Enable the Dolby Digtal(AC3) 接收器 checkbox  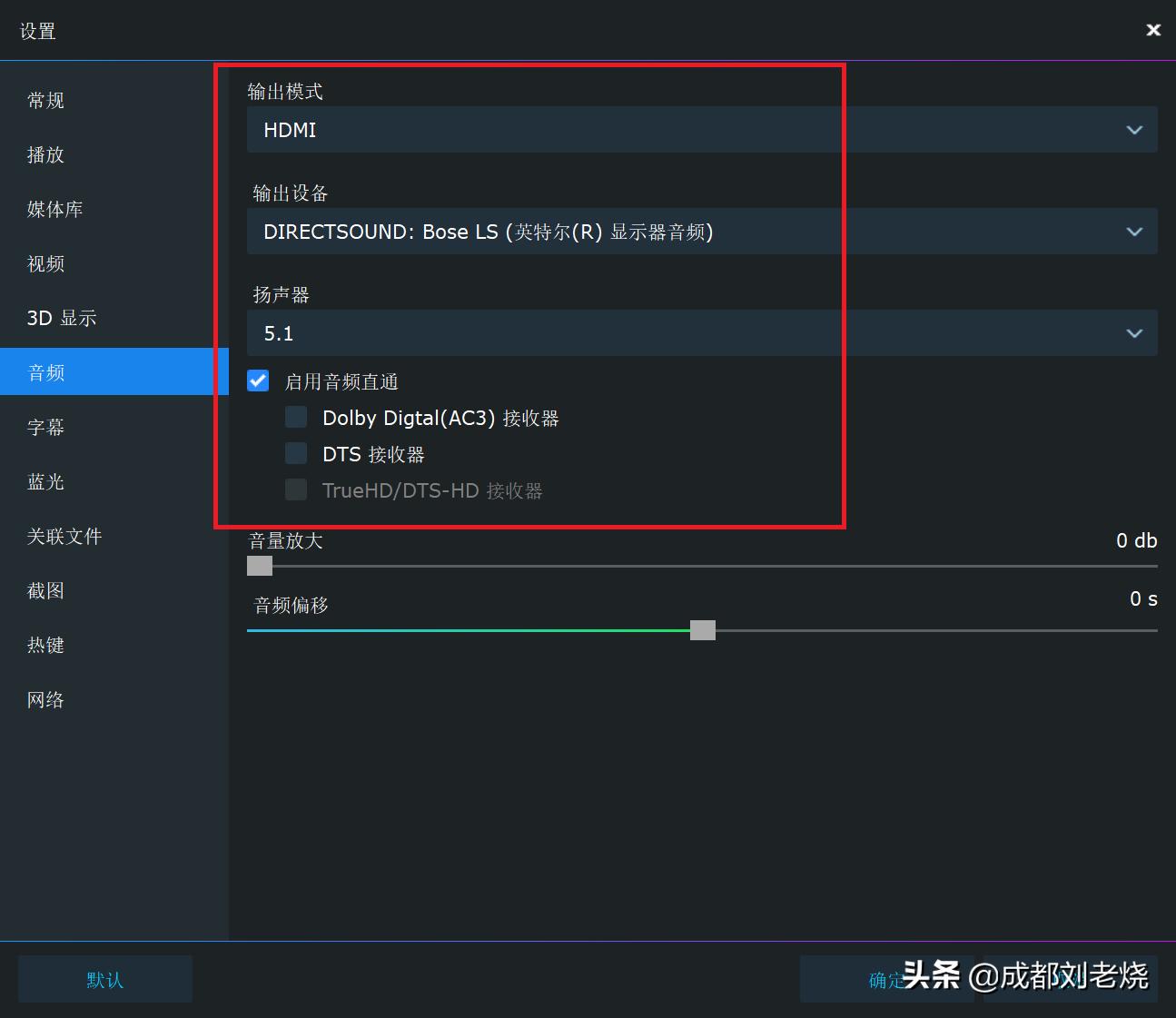click(x=296, y=416)
